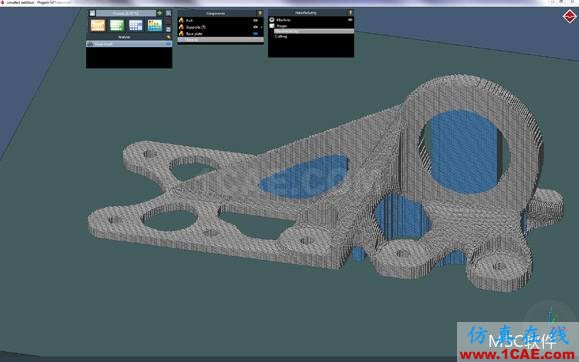Select the Base plate row in Components
The width and height of the screenshot is (579, 362).
[x=220, y=34]
